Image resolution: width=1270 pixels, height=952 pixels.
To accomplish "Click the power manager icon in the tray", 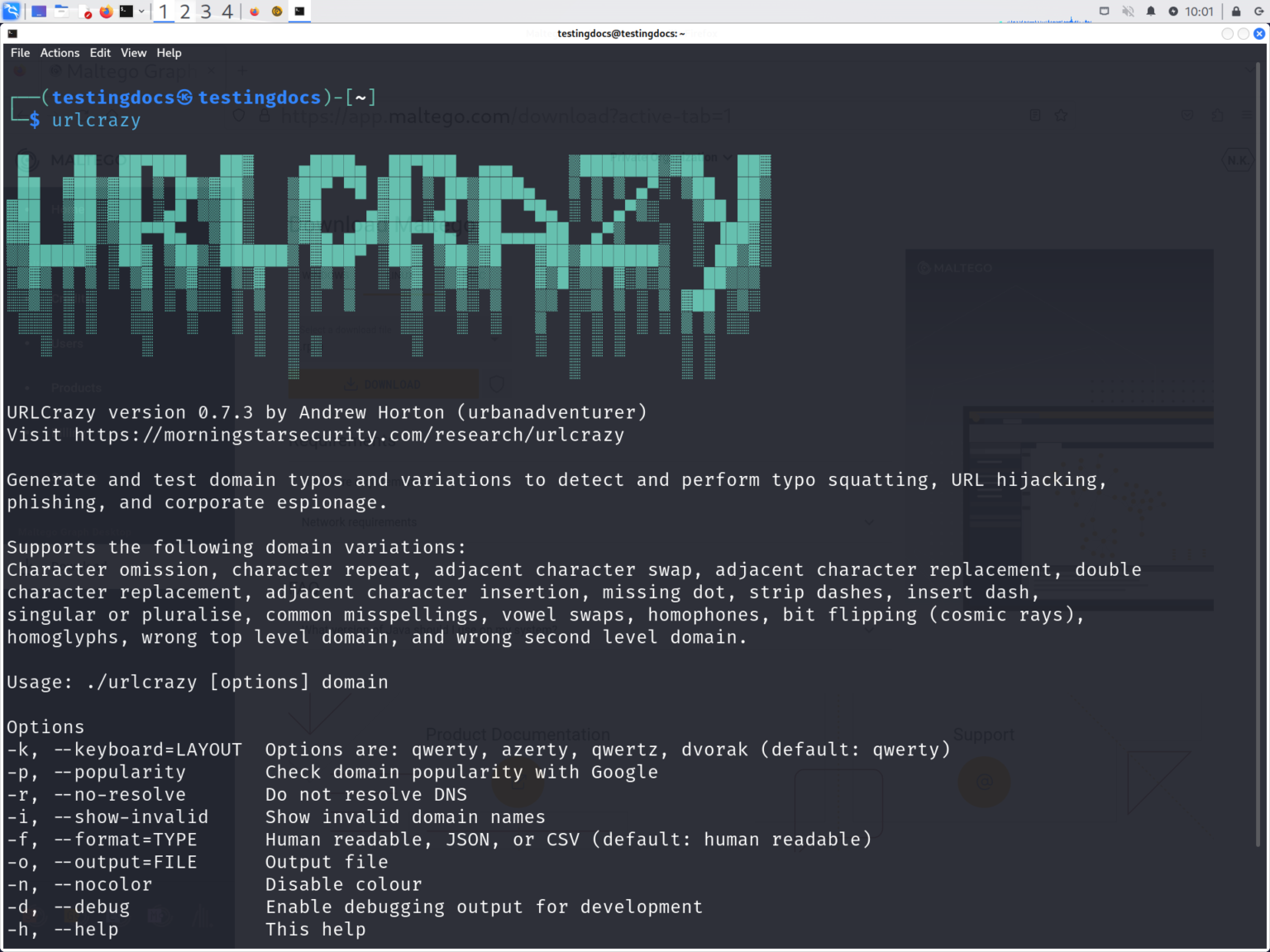I will point(1173,12).
